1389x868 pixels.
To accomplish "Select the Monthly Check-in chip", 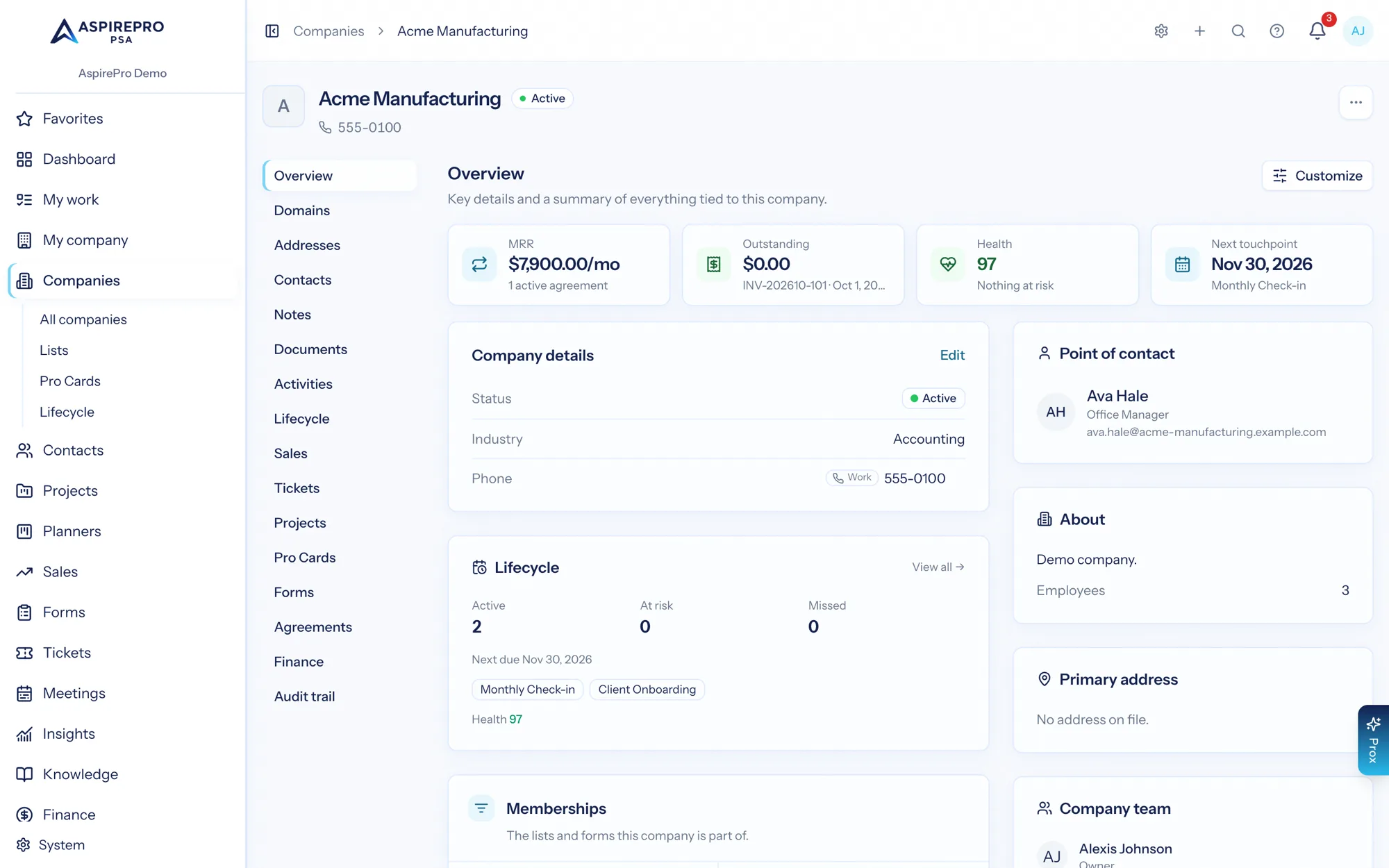I will click(528, 690).
